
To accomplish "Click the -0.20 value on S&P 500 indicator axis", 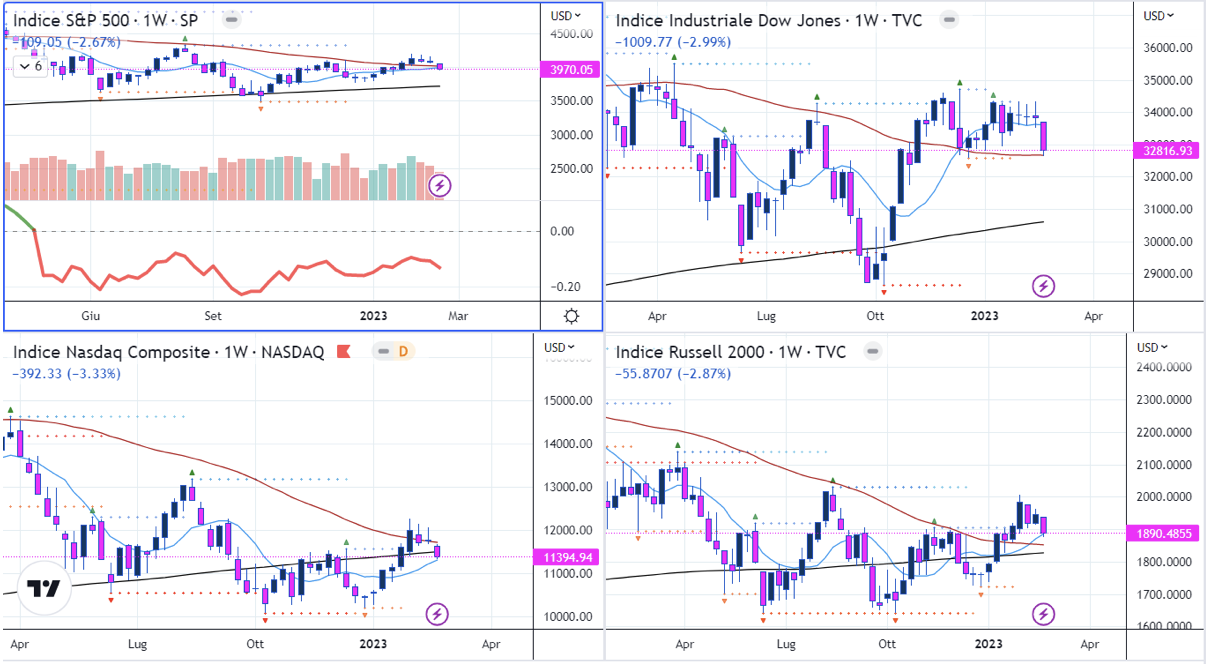I will pos(568,288).
